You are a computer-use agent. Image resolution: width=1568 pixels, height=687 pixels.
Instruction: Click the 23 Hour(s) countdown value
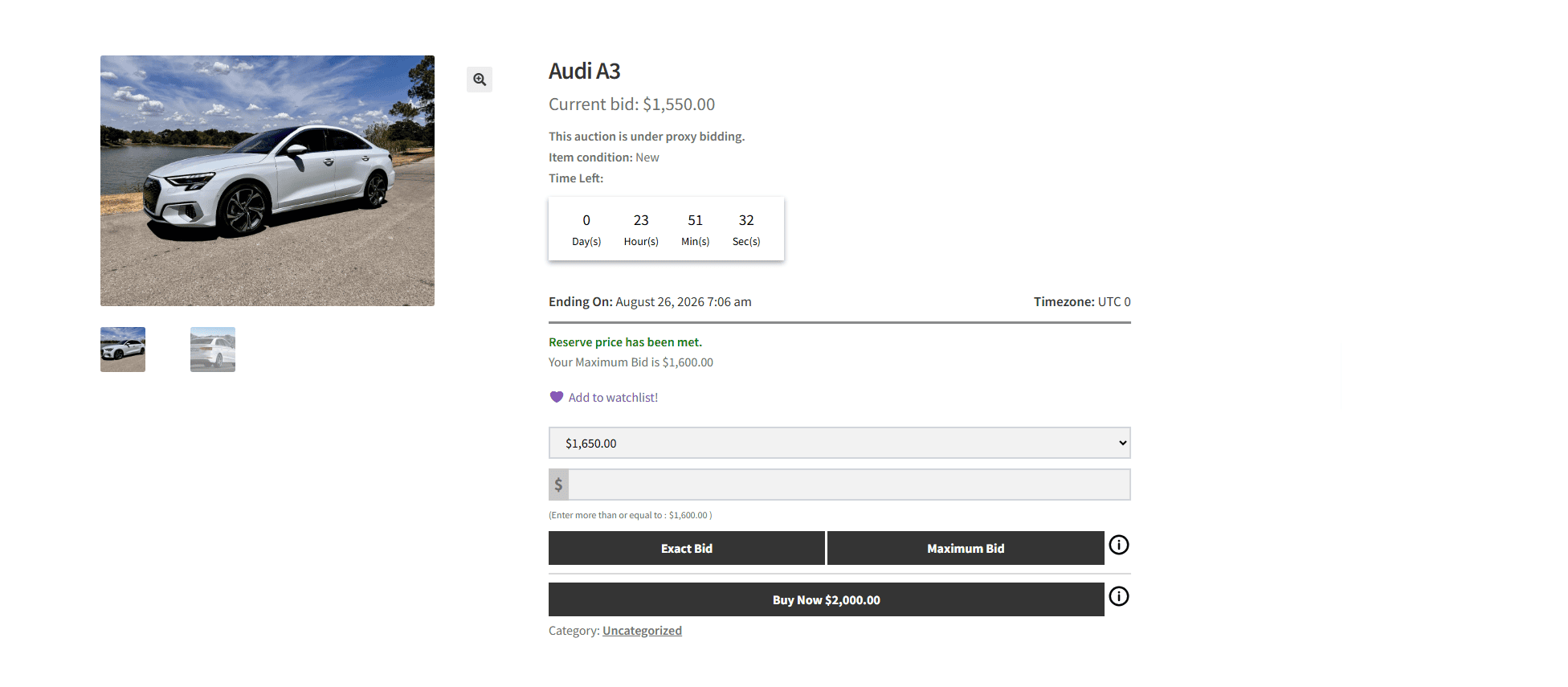pyautogui.click(x=641, y=229)
